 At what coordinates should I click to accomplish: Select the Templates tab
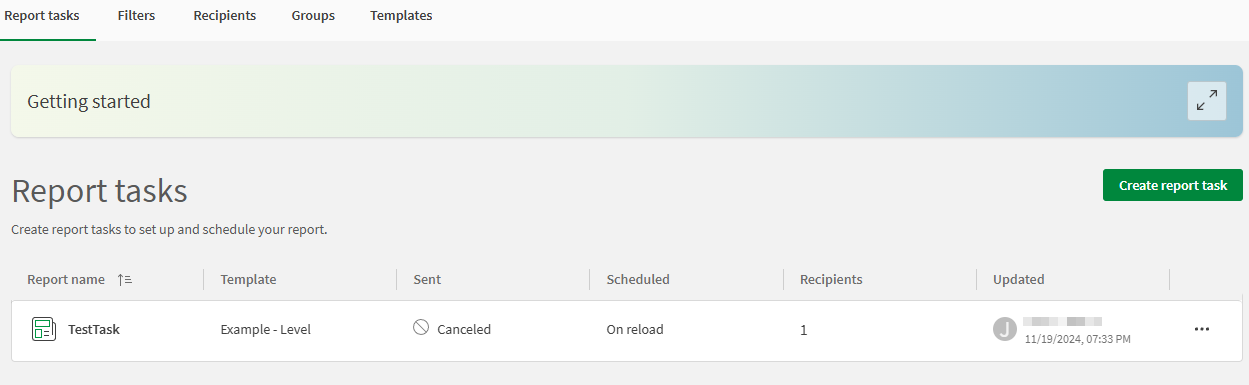pyautogui.click(x=401, y=16)
